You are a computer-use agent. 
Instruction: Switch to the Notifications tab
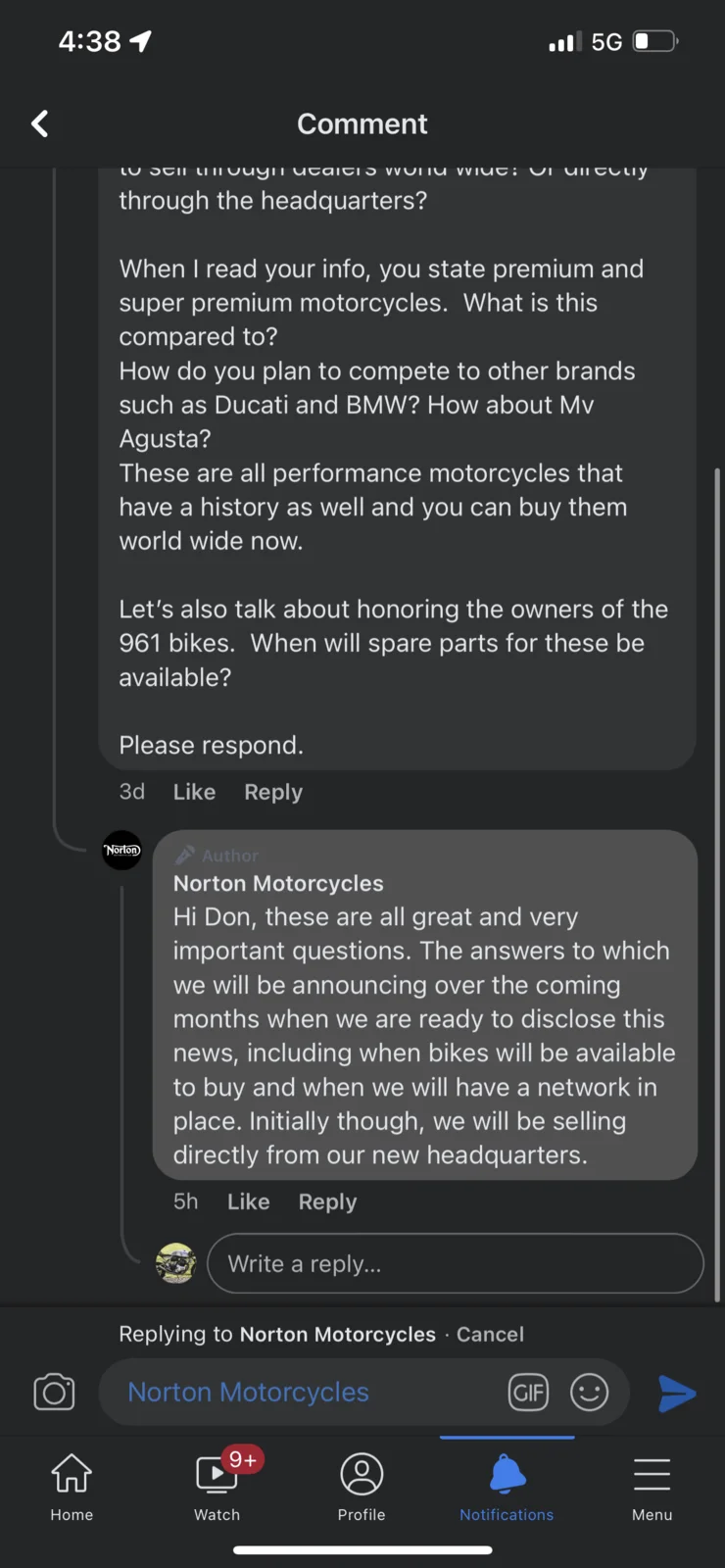pos(507,1486)
